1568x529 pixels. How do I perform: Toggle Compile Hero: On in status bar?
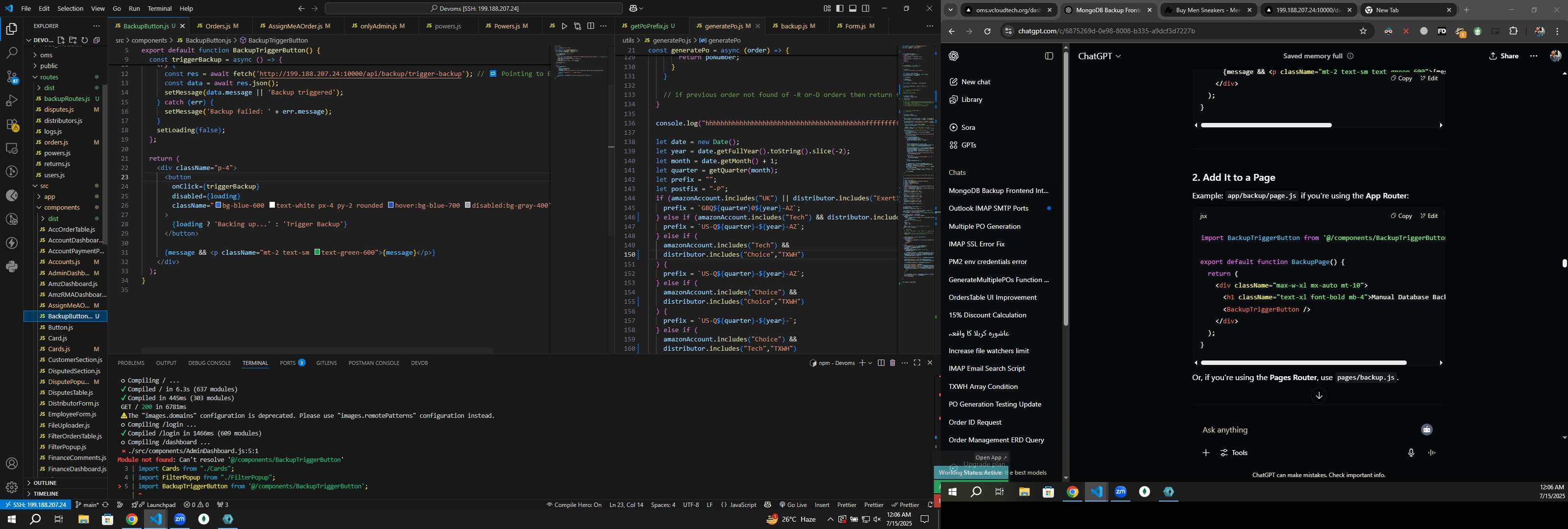coord(574,505)
